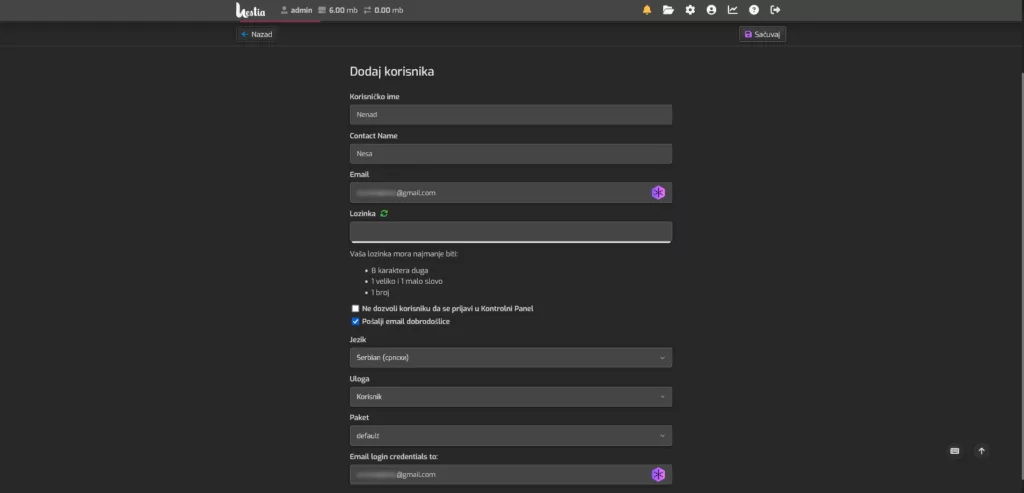Screen dimensions: 1024x493
Task: Focus the Contact Name input field
Action: pos(511,153)
